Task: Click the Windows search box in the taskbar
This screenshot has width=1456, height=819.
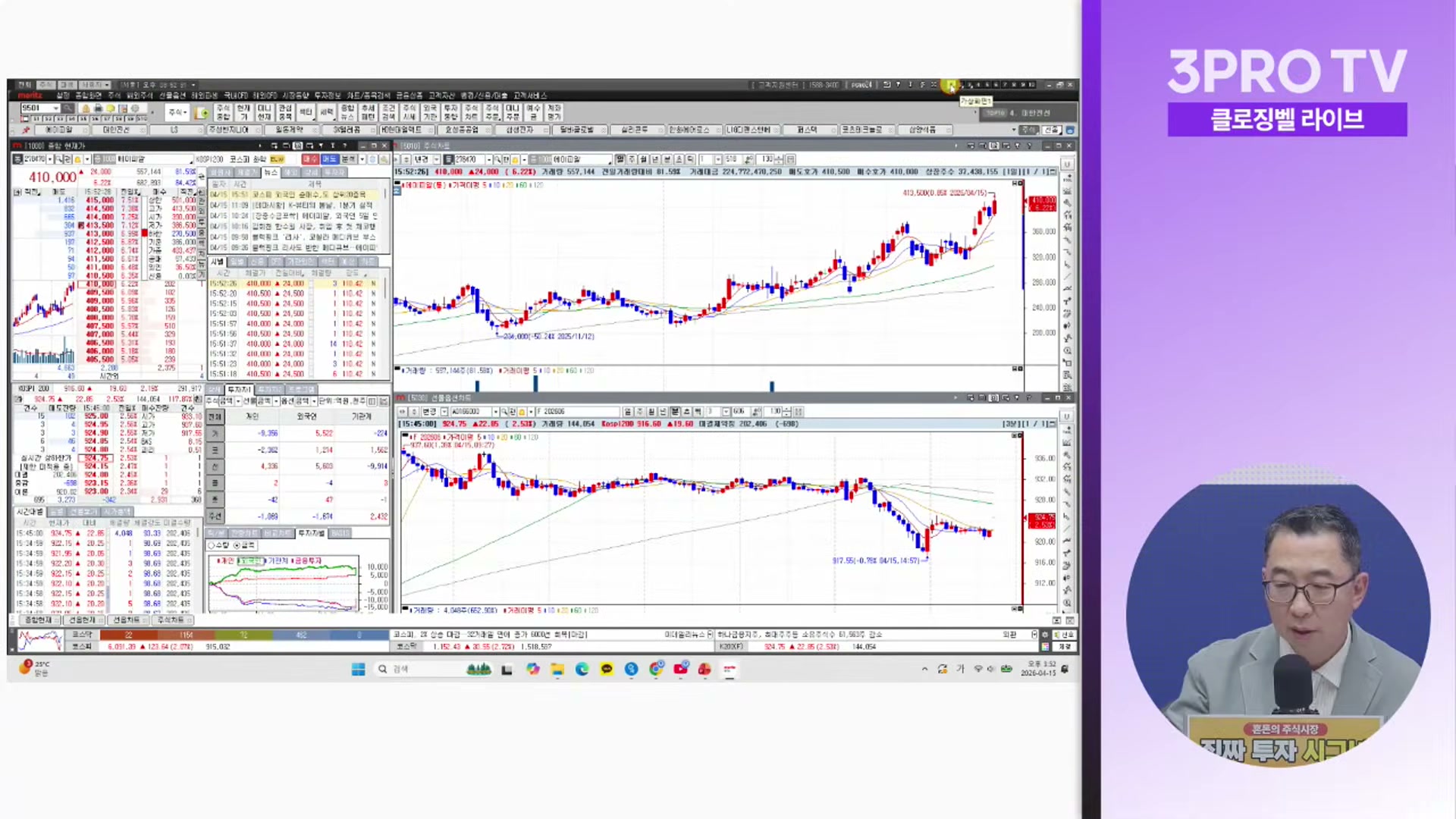Action: pos(421,670)
